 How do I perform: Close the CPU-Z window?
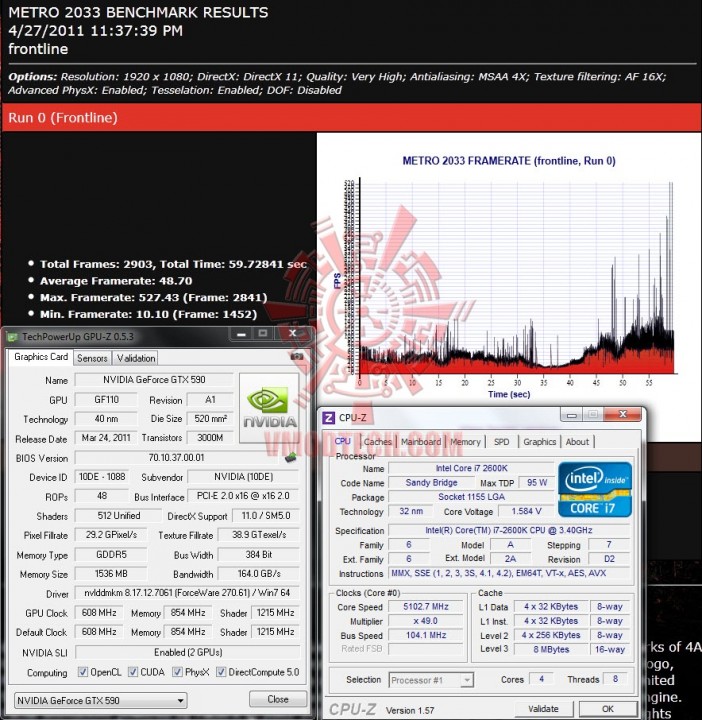[623, 414]
